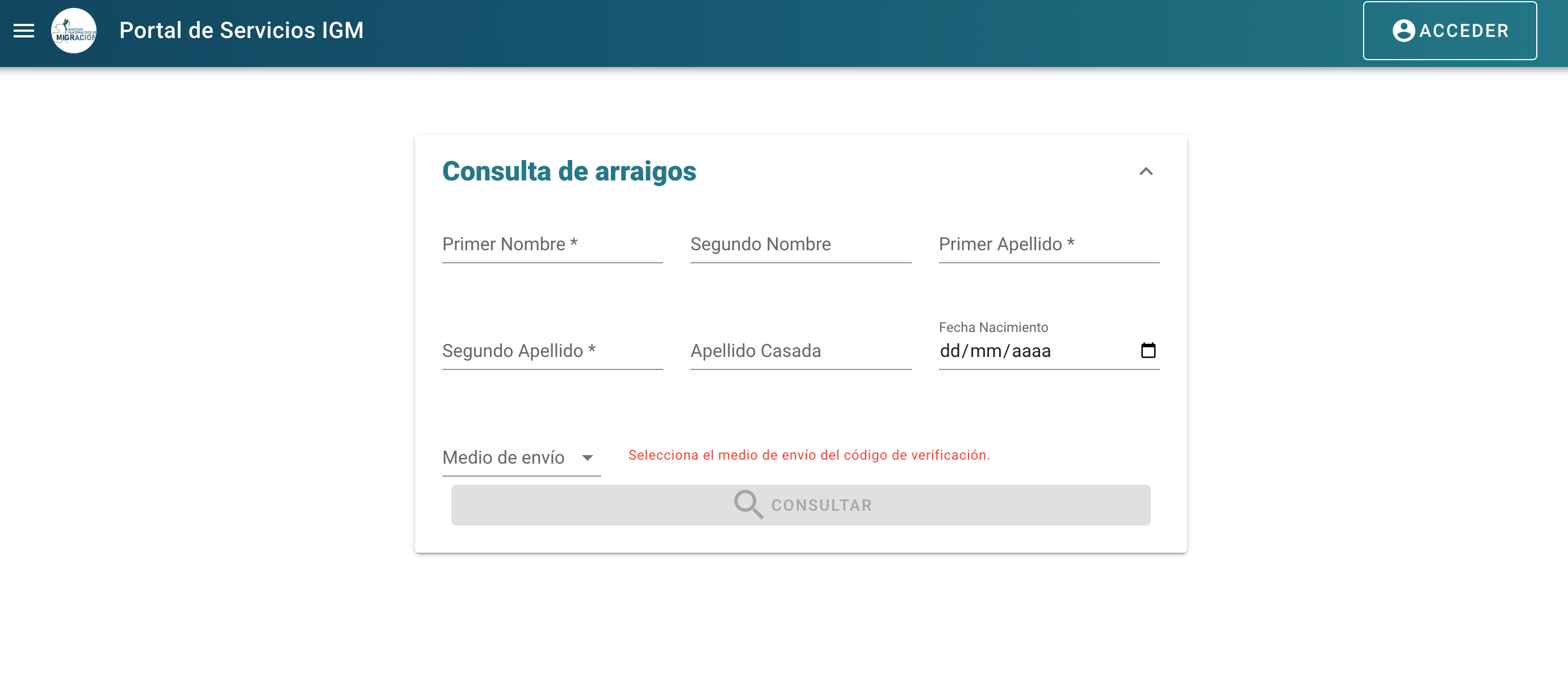Image resolution: width=1568 pixels, height=681 pixels.
Task: Focus the Apellido Casada field
Action: click(800, 351)
